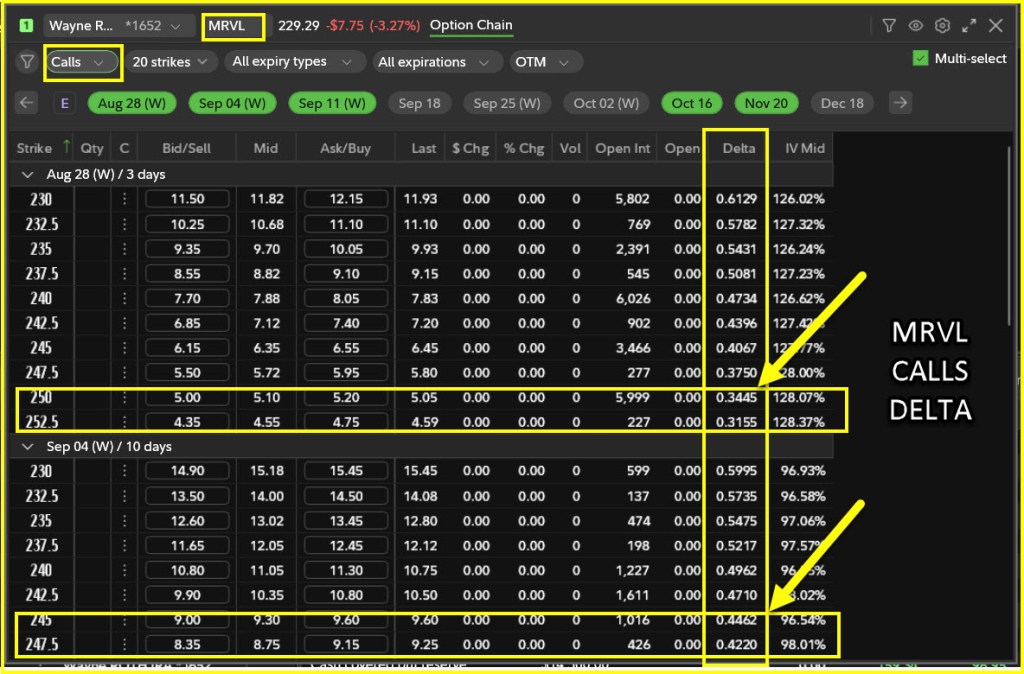This screenshot has width=1024, height=674.
Task: Click the Vol column header
Action: click(570, 148)
